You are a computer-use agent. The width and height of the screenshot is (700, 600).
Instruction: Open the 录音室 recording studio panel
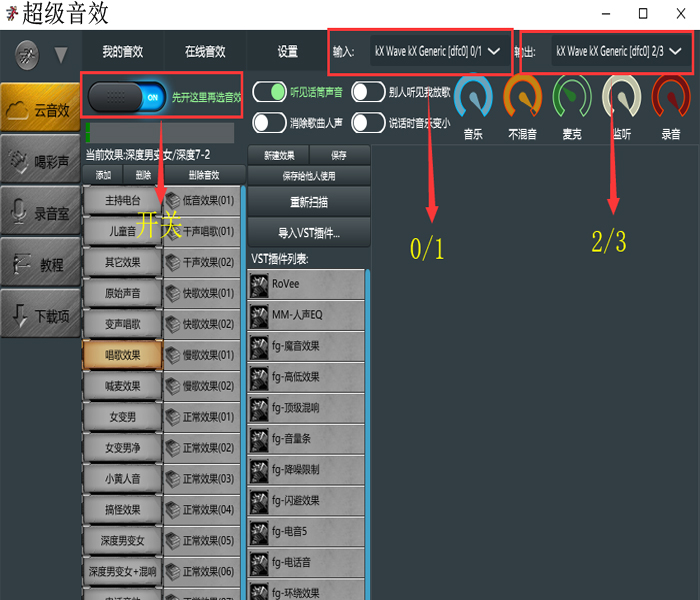point(40,211)
